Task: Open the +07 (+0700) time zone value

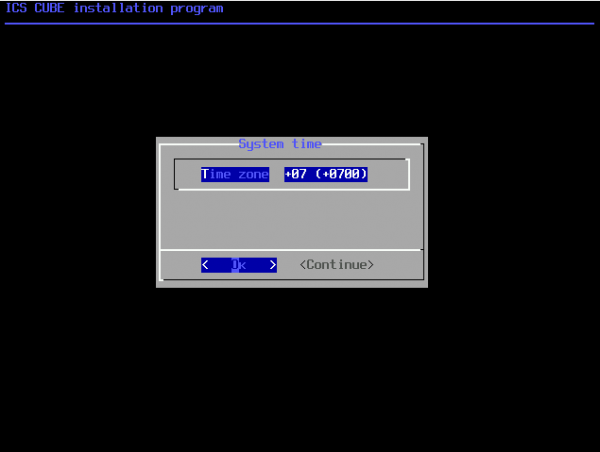Action: 326,174
